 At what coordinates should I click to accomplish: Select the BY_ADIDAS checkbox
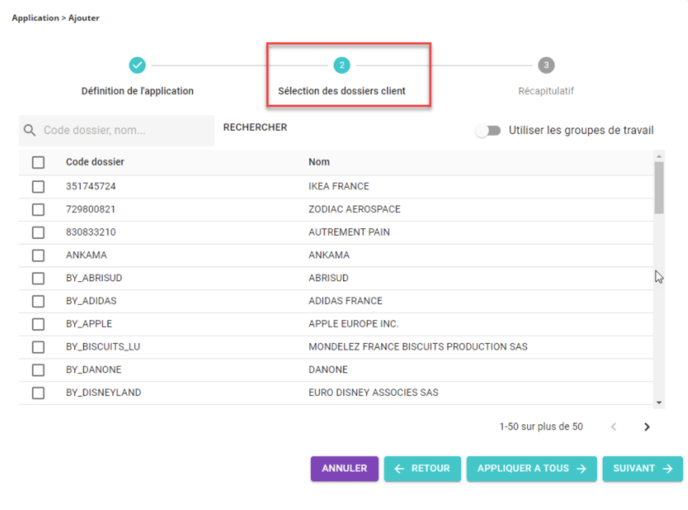point(38,301)
